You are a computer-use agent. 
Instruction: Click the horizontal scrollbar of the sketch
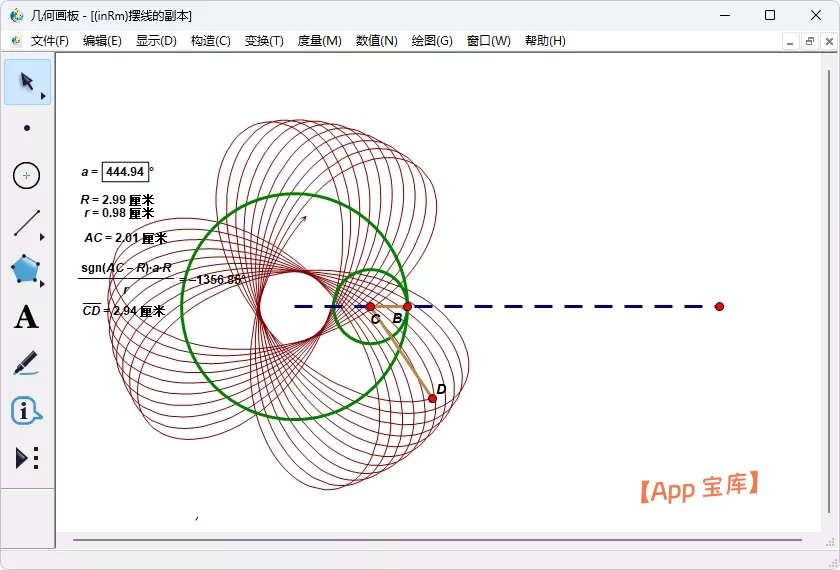437,540
